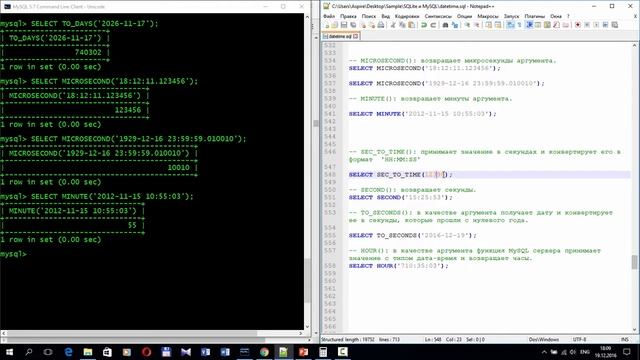Open Find with the binoculars icon
640x360 pixels.
pos(446,25)
